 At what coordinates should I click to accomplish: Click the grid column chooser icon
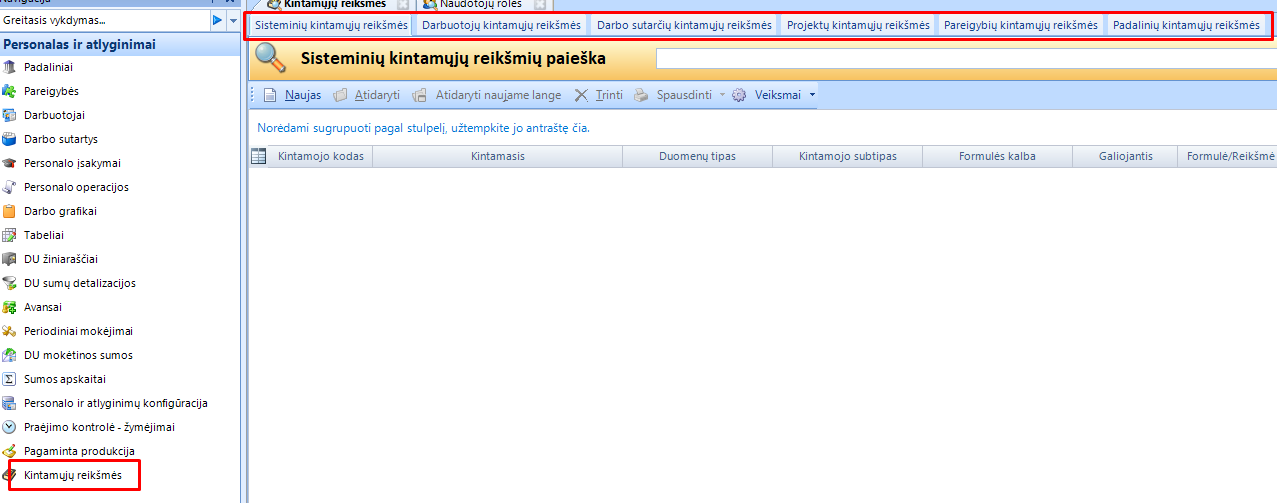pyautogui.click(x=258, y=156)
